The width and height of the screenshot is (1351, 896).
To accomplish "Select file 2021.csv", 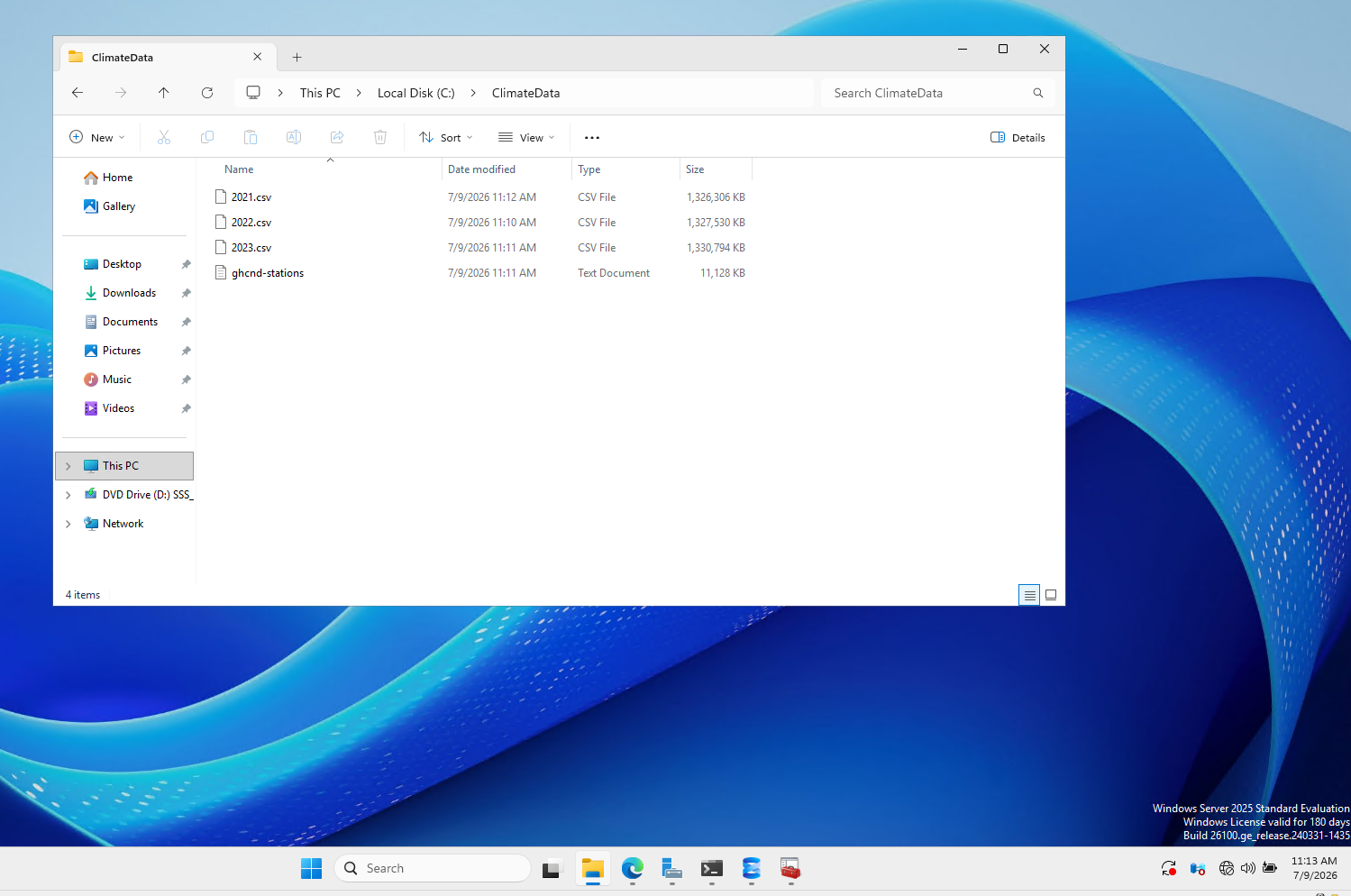I will pos(251,197).
